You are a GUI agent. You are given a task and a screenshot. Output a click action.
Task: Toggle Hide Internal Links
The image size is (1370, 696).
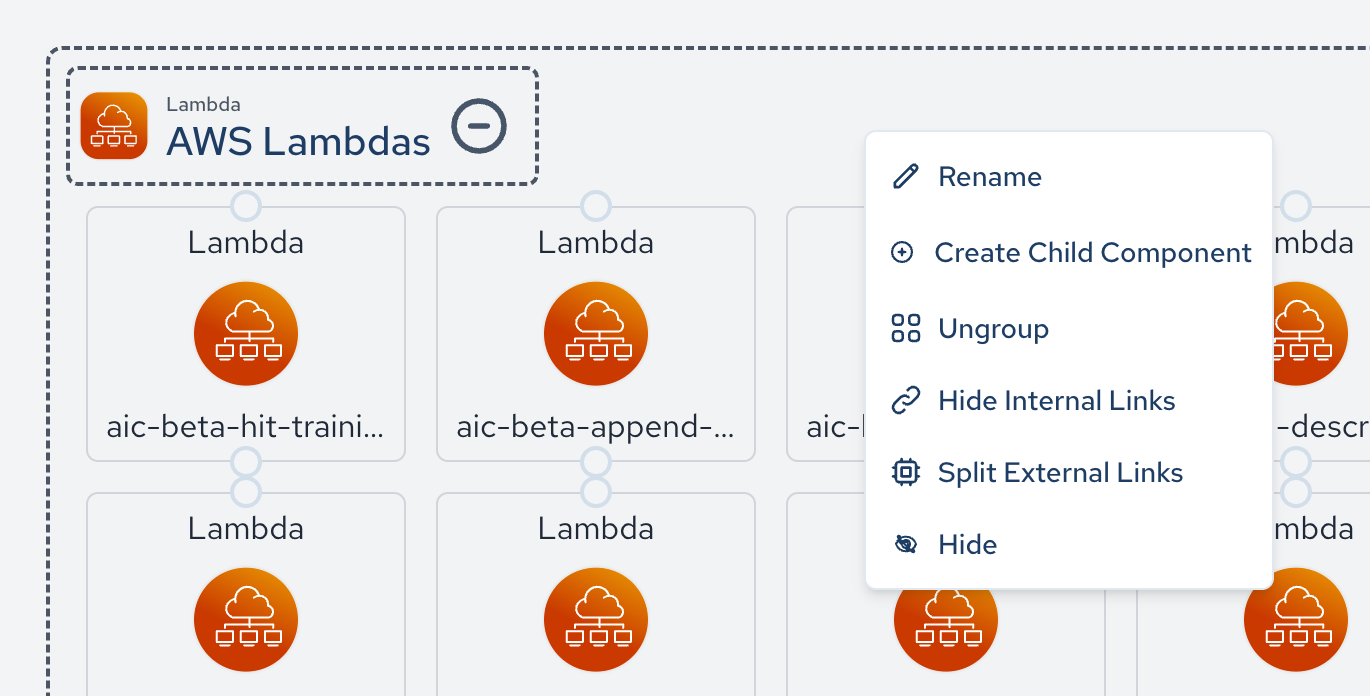coord(1056,401)
